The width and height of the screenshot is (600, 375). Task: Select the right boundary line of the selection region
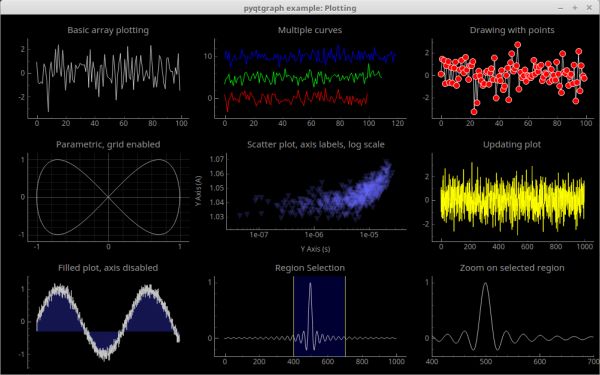coord(345,316)
